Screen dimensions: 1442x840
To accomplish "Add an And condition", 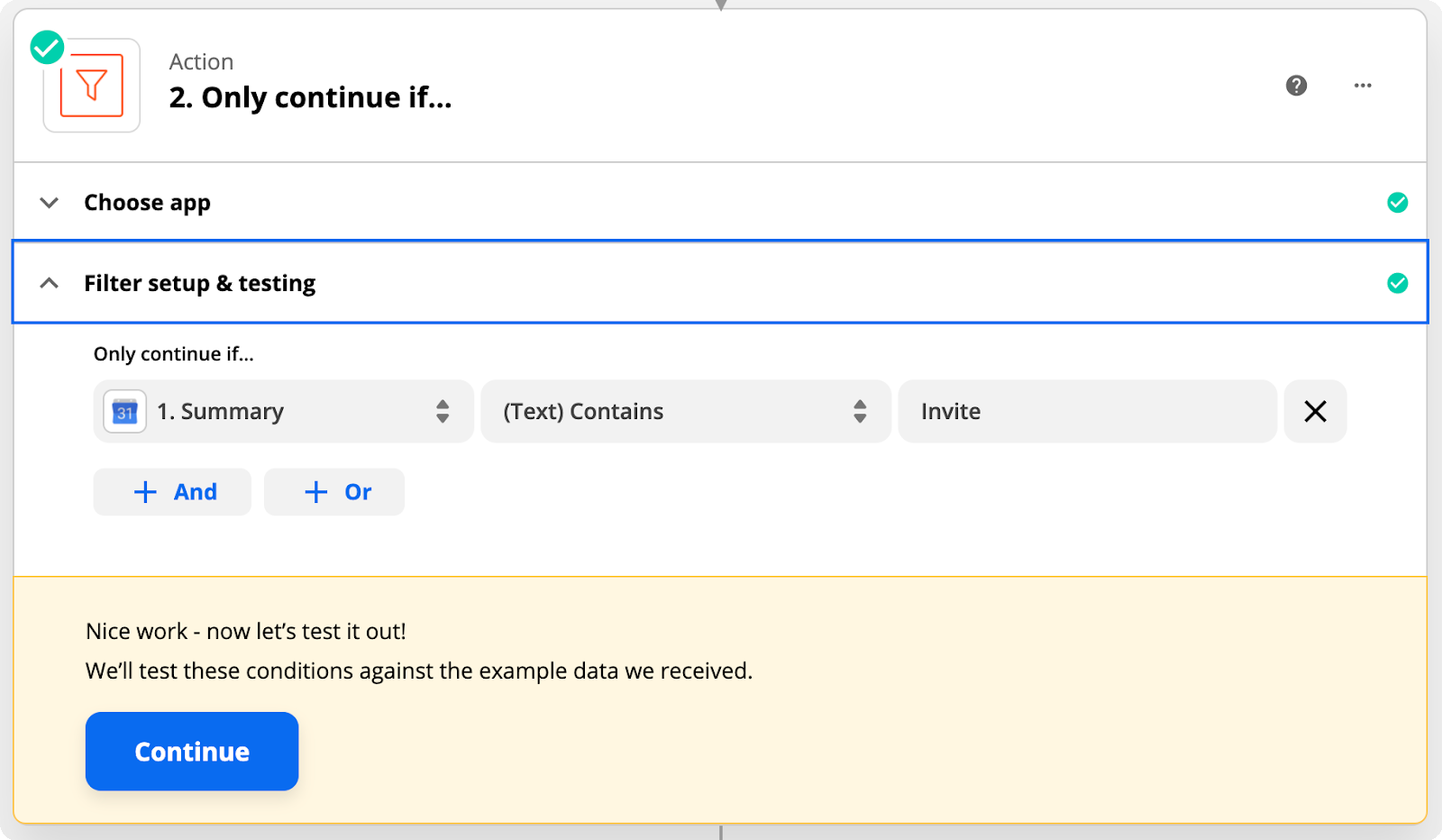I will point(172,492).
